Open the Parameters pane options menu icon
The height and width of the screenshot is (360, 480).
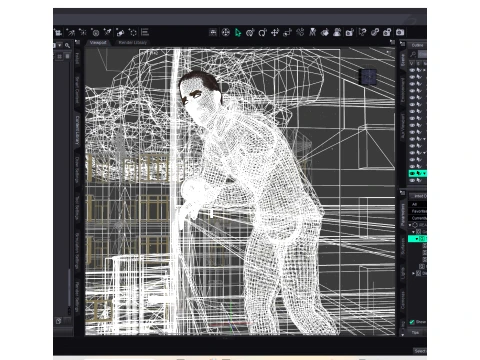click(403, 193)
